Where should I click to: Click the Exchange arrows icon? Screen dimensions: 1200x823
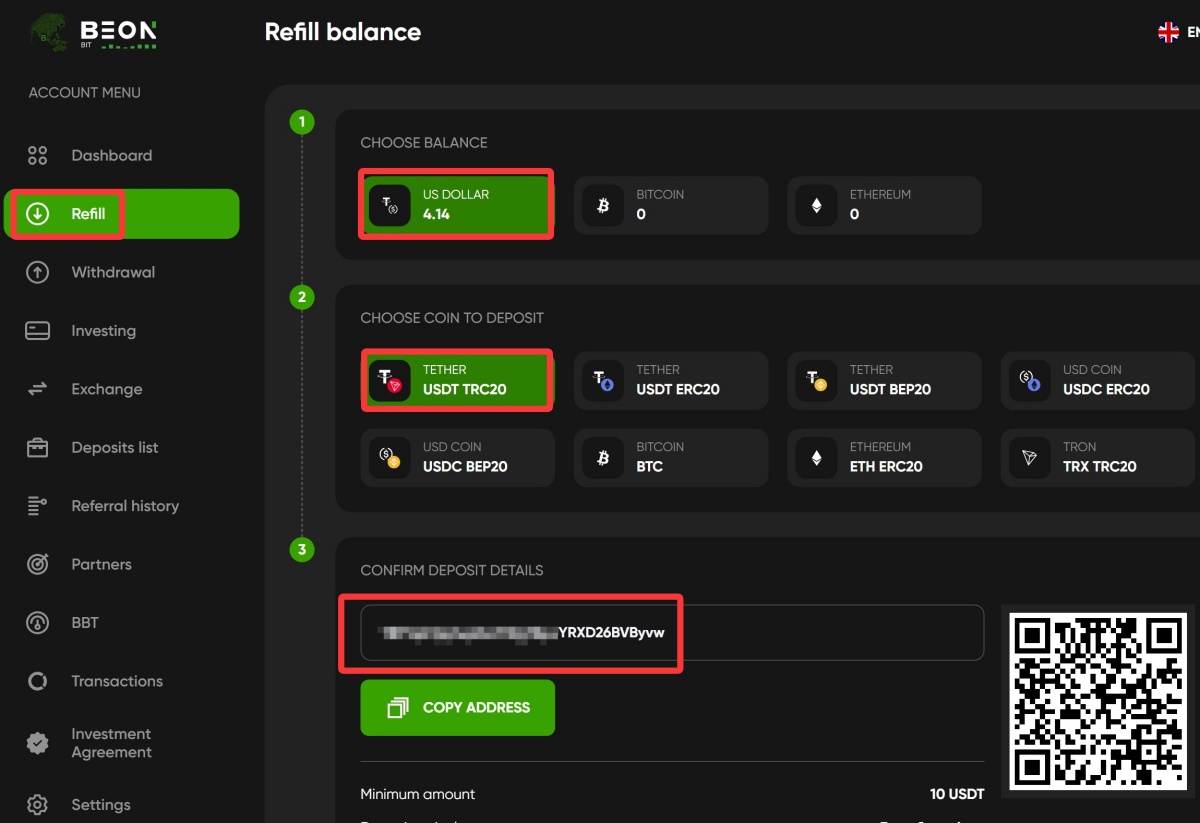(38, 389)
